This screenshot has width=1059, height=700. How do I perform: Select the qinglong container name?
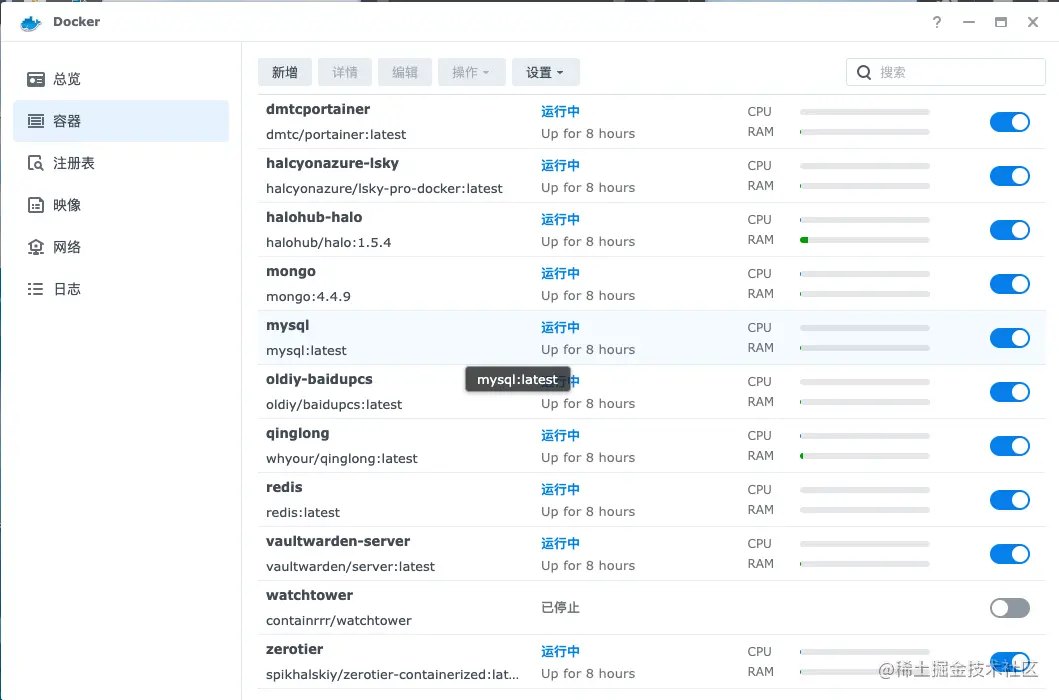(x=297, y=434)
